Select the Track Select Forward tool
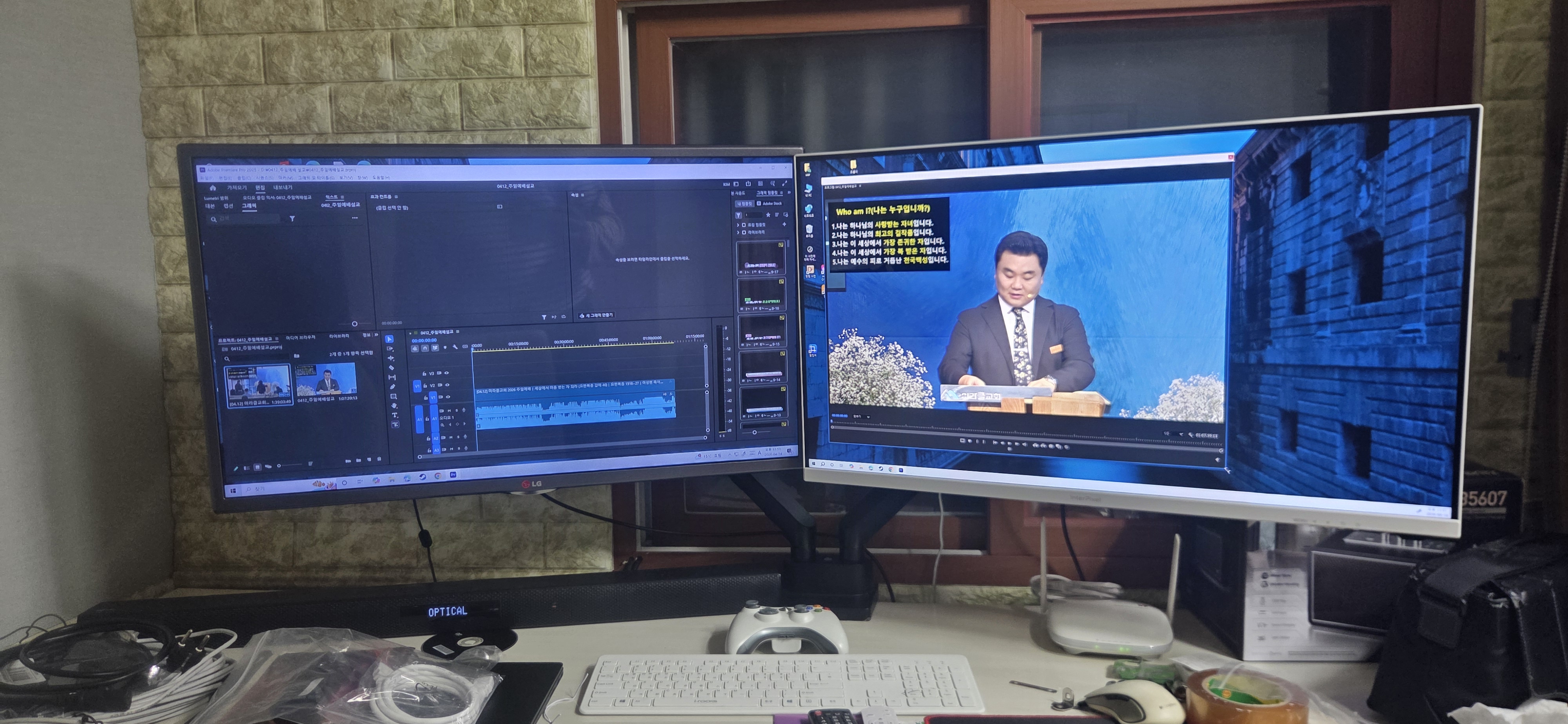 (x=390, y=349)
